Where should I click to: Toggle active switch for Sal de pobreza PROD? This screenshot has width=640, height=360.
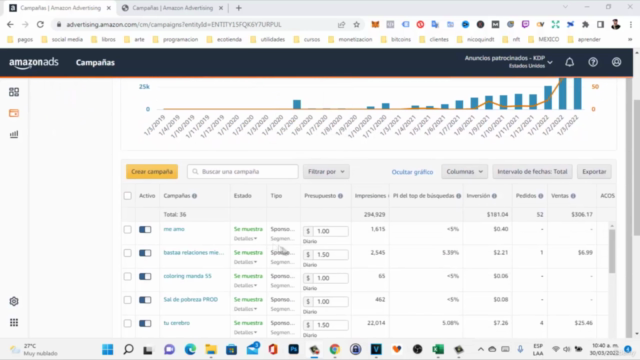145,300
